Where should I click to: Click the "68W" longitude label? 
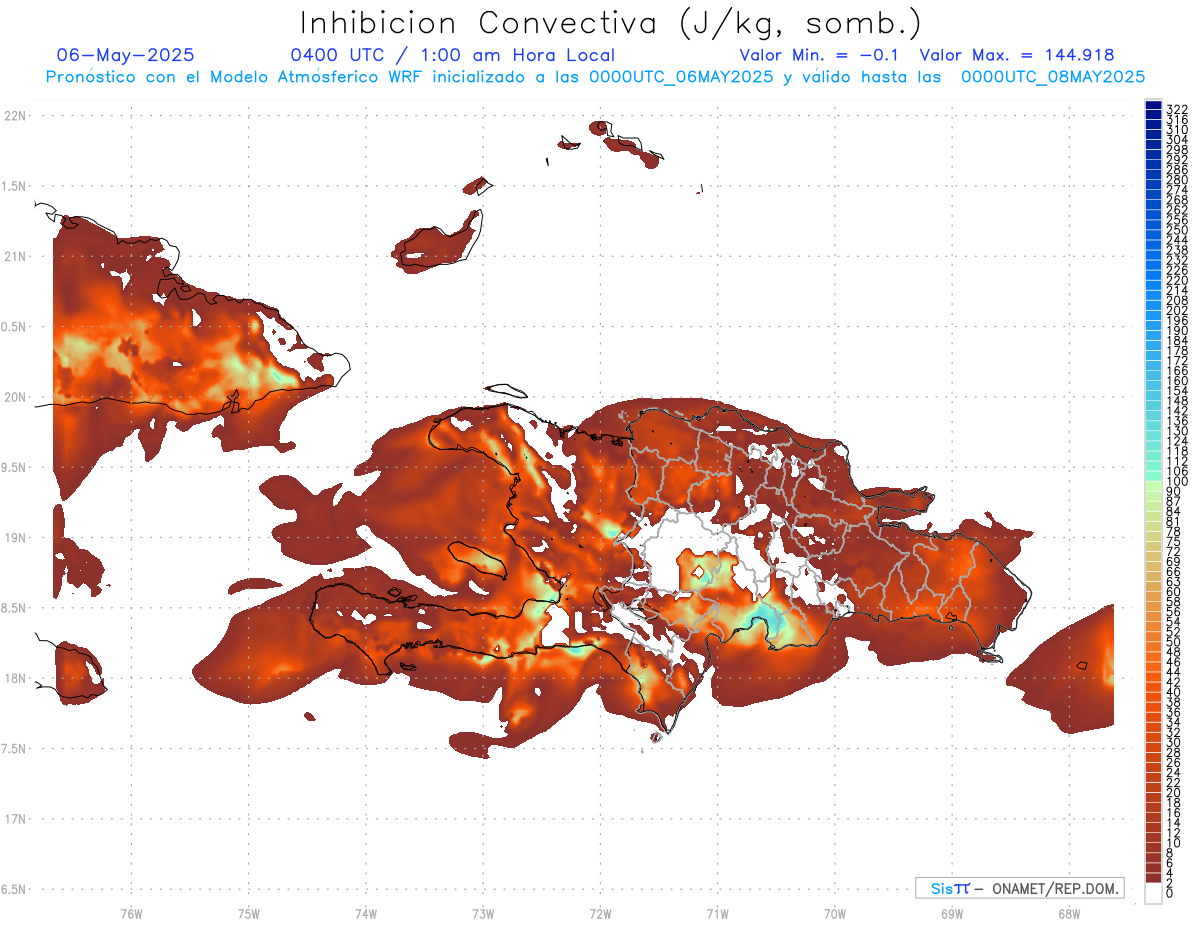[x=1069, y=912]
